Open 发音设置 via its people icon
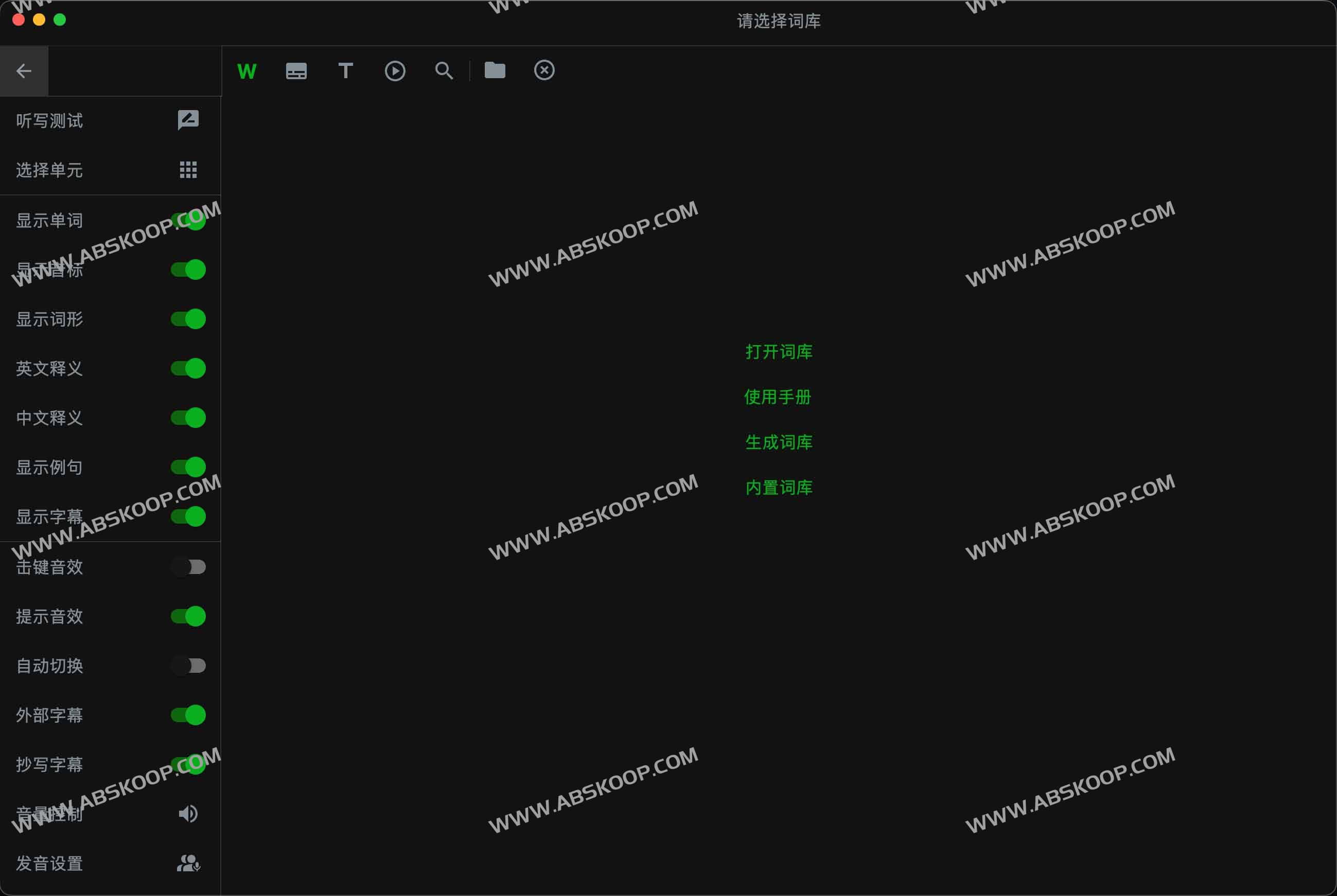 click(188, 864)
